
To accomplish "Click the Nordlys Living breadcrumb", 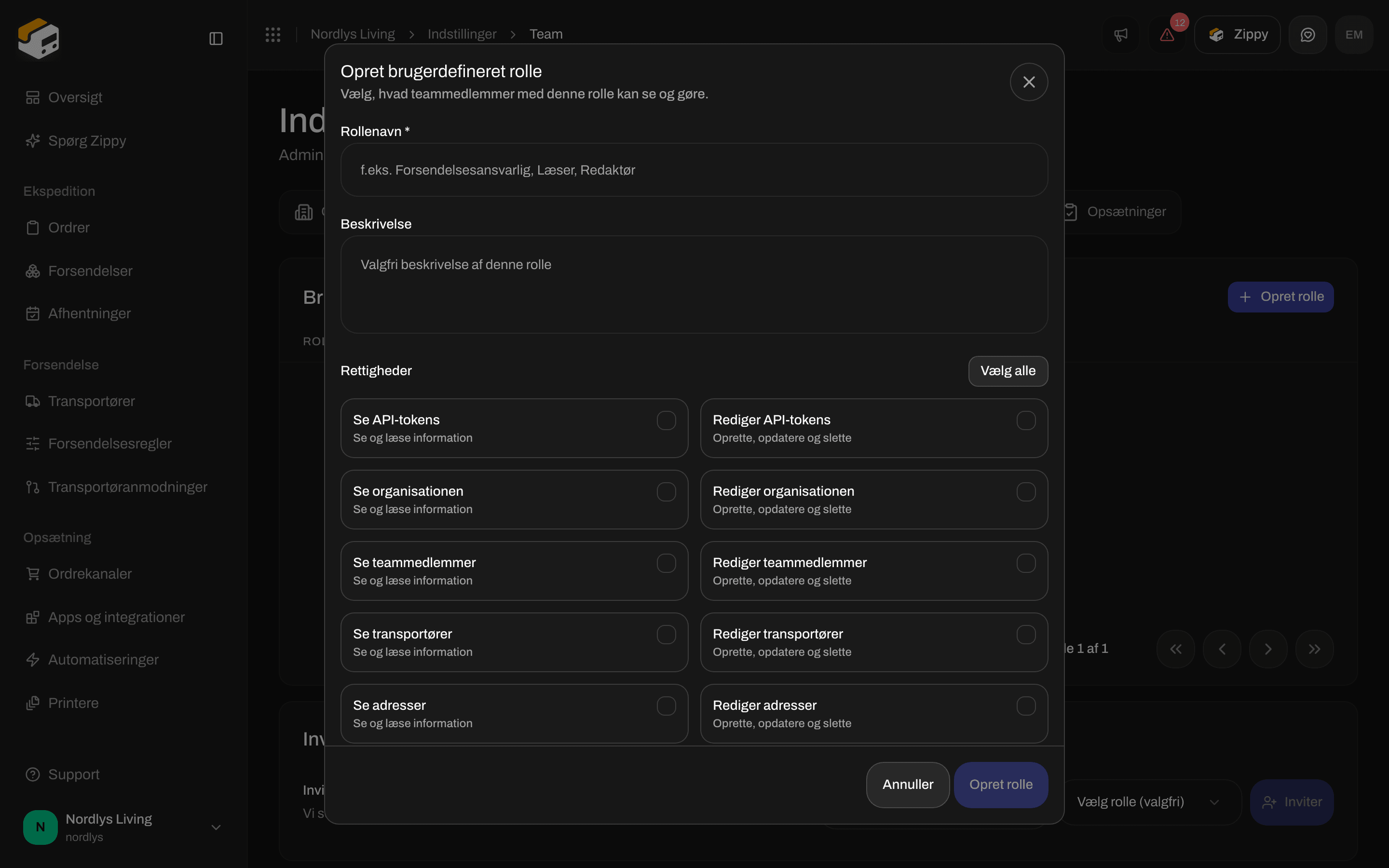I will [353, 34].
